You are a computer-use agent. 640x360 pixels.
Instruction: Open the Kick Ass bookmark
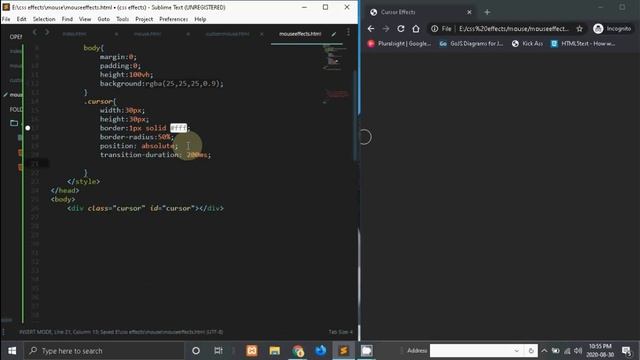pyautogui.click(x=527, y=44)
